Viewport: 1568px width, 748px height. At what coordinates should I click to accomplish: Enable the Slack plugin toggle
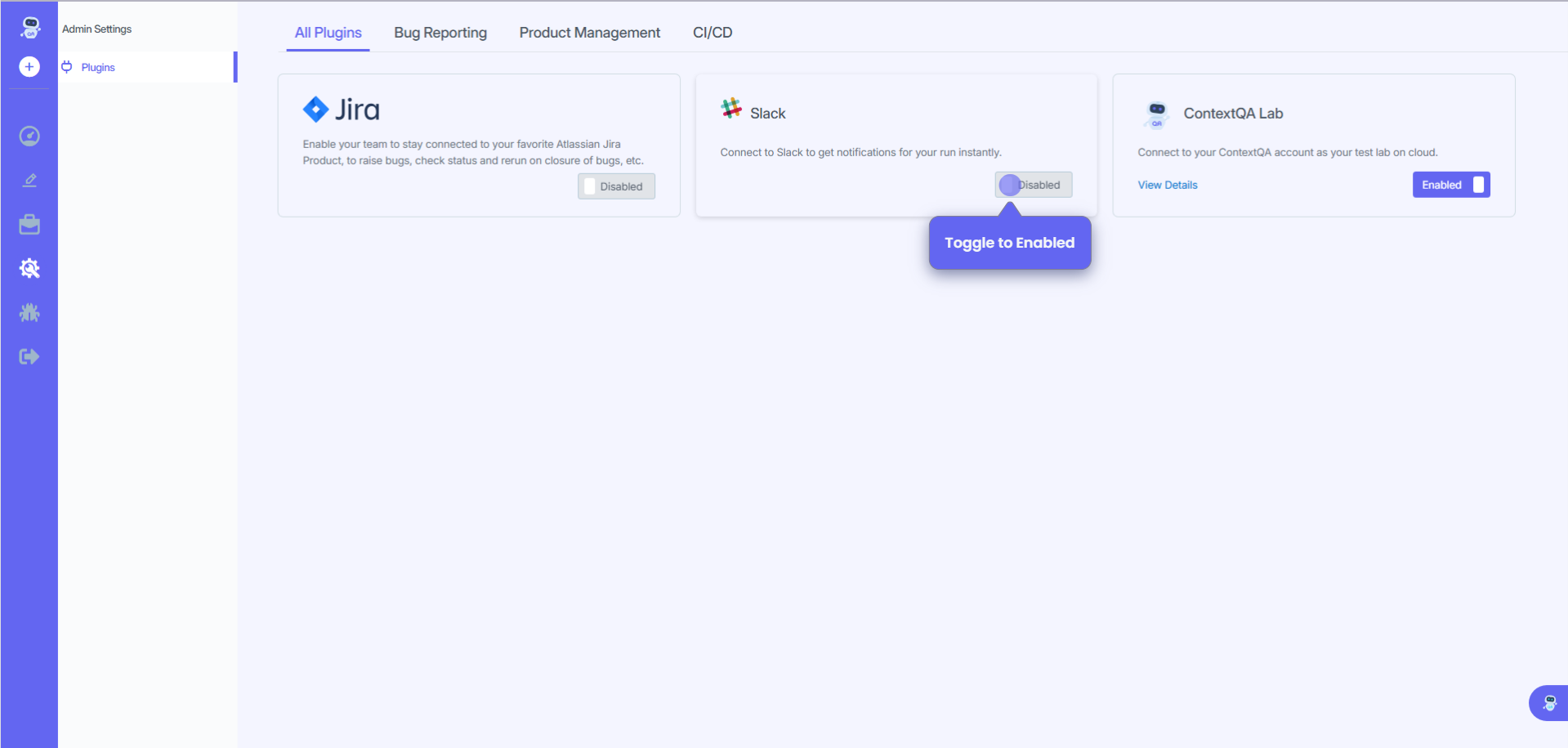coord(1033,185)
